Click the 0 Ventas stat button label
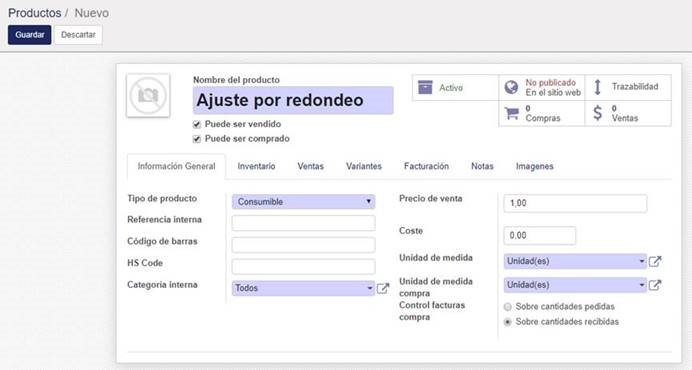This screenshot has height=370, width=692. tap(625, 113)
